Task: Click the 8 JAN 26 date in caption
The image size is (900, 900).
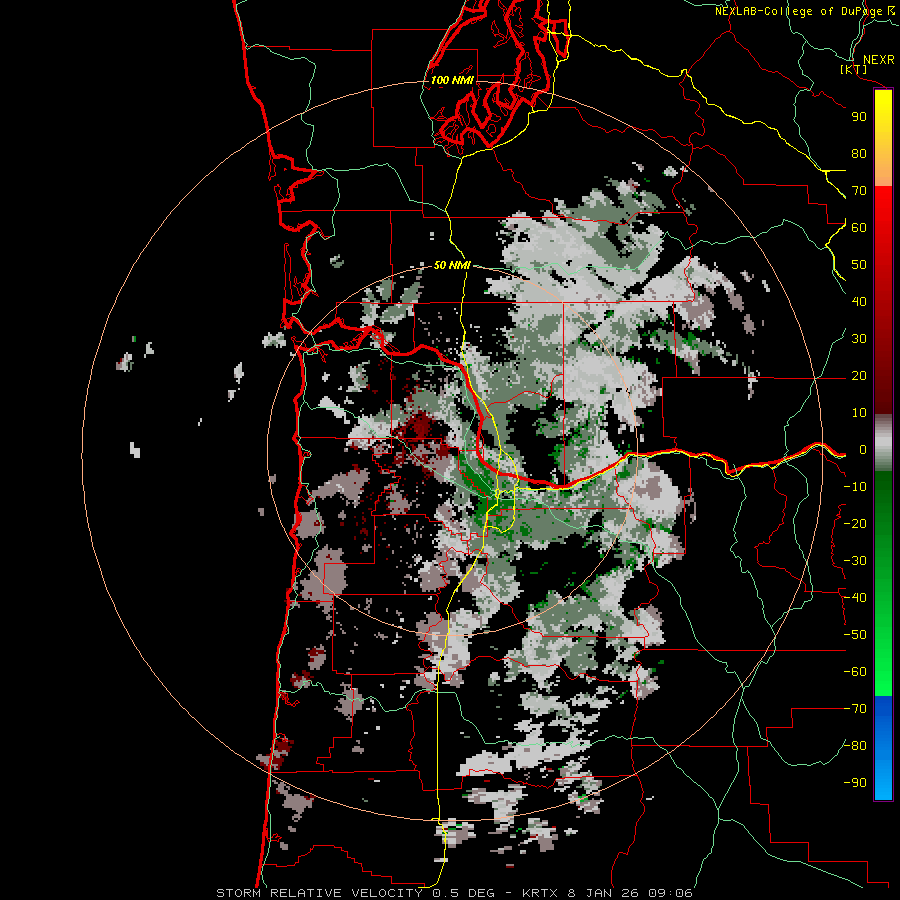Action: 604,893
